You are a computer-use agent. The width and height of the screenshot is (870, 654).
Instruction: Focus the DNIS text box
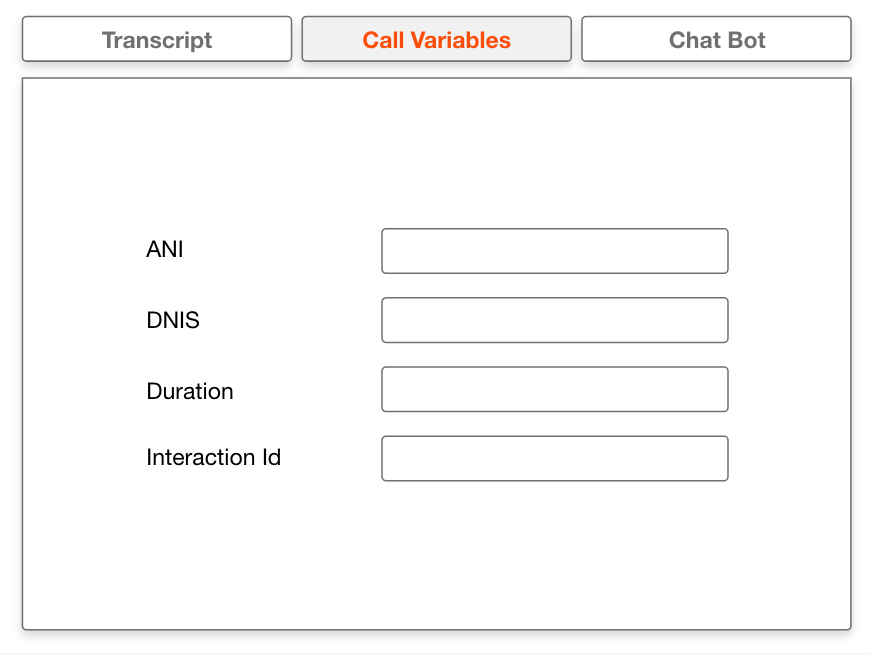point(554,320)
